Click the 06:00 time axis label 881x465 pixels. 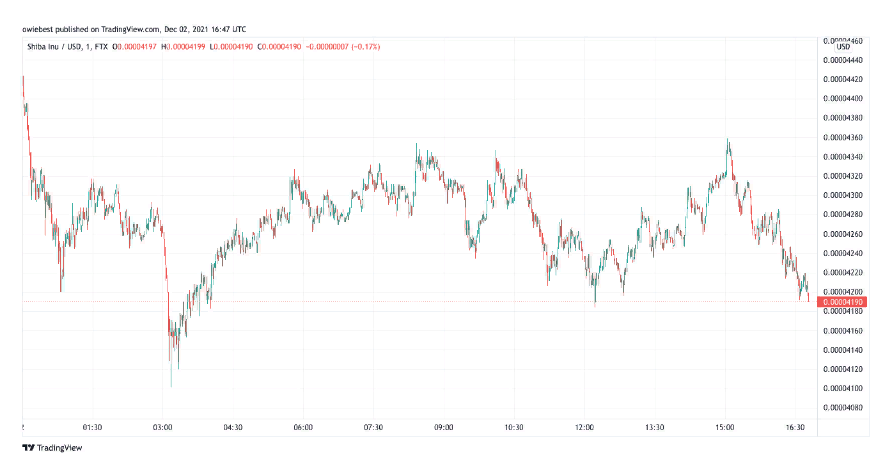click(304, 427)
